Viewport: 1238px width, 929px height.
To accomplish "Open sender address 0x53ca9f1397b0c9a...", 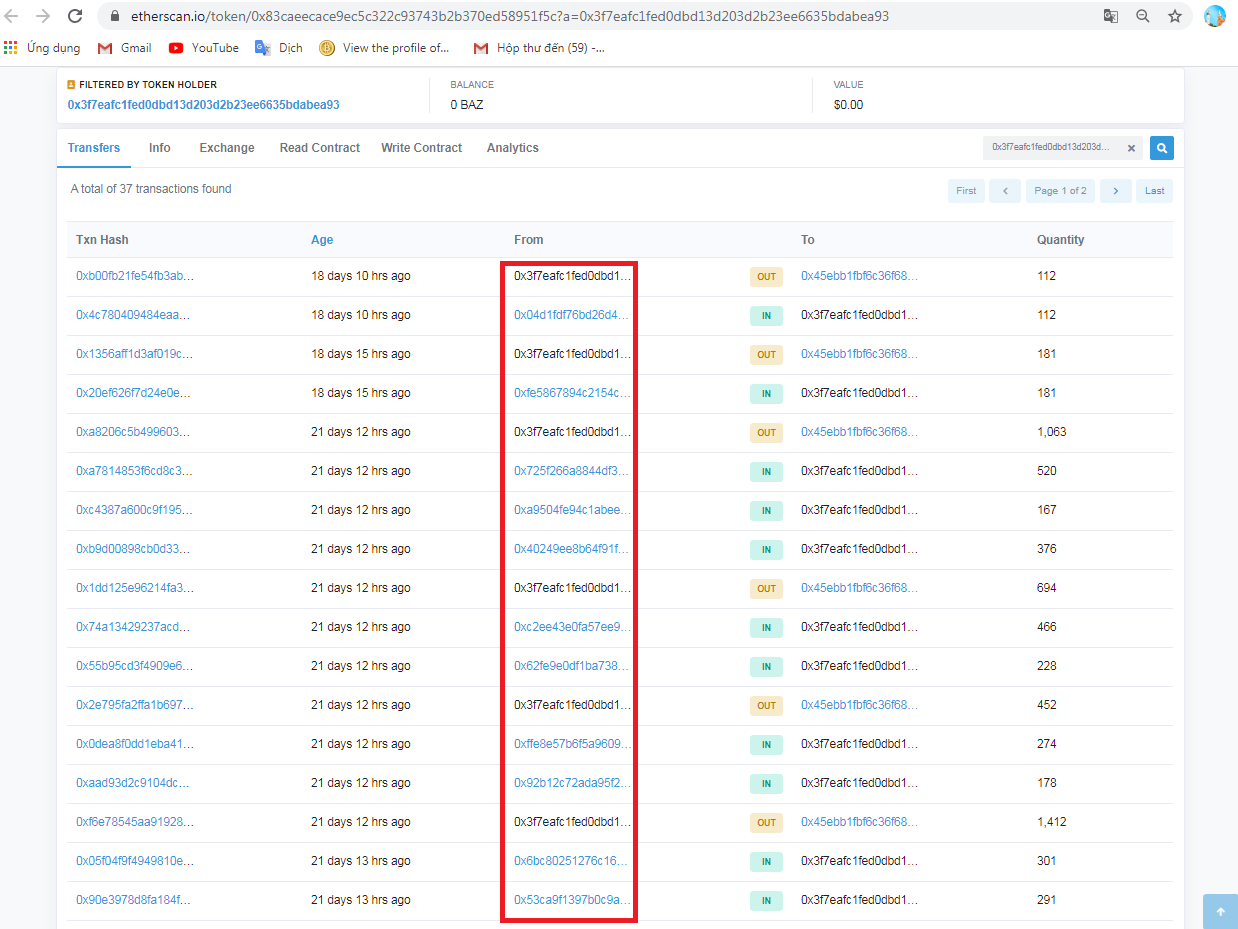I will (x=573, y=900).
